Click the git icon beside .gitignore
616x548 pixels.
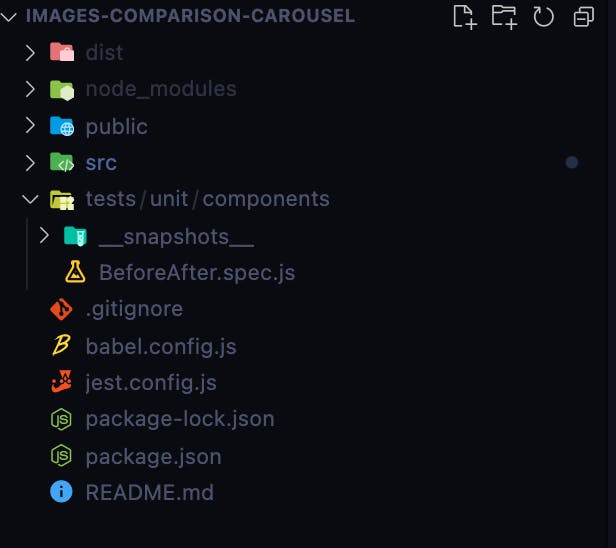coord(61,310)
